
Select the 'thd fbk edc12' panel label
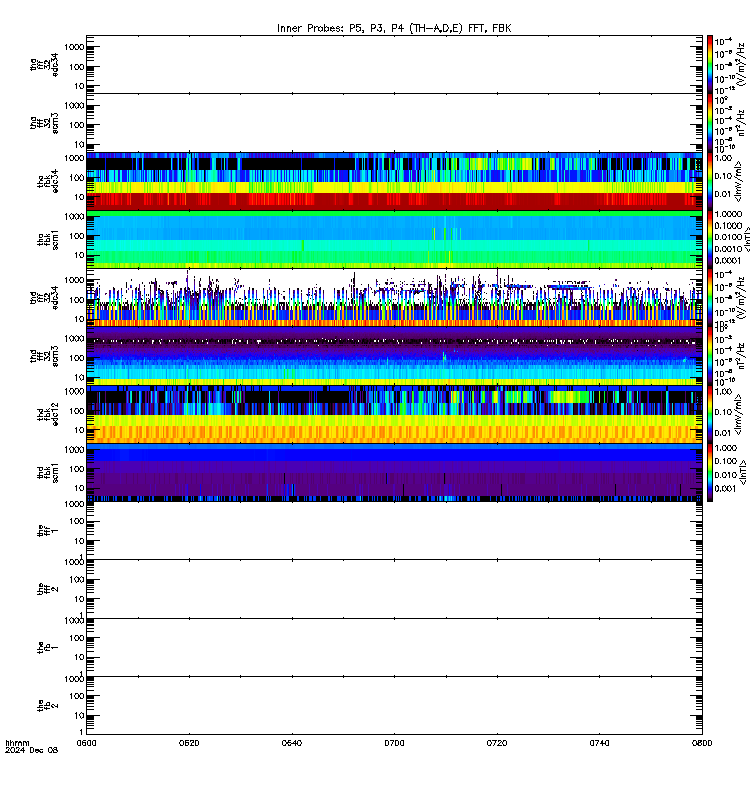pyautogui.click(x=48, y=414)
